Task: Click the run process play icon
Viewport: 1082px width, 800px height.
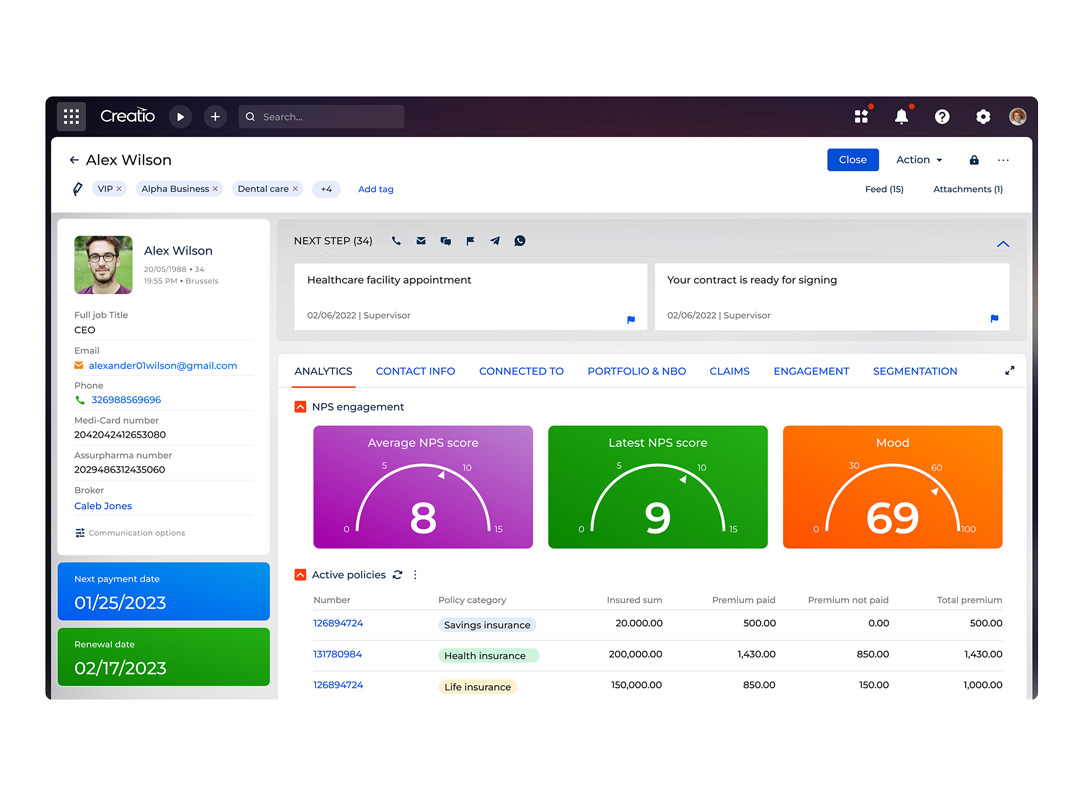Action: pyautogui.click(x=180, y=117)
